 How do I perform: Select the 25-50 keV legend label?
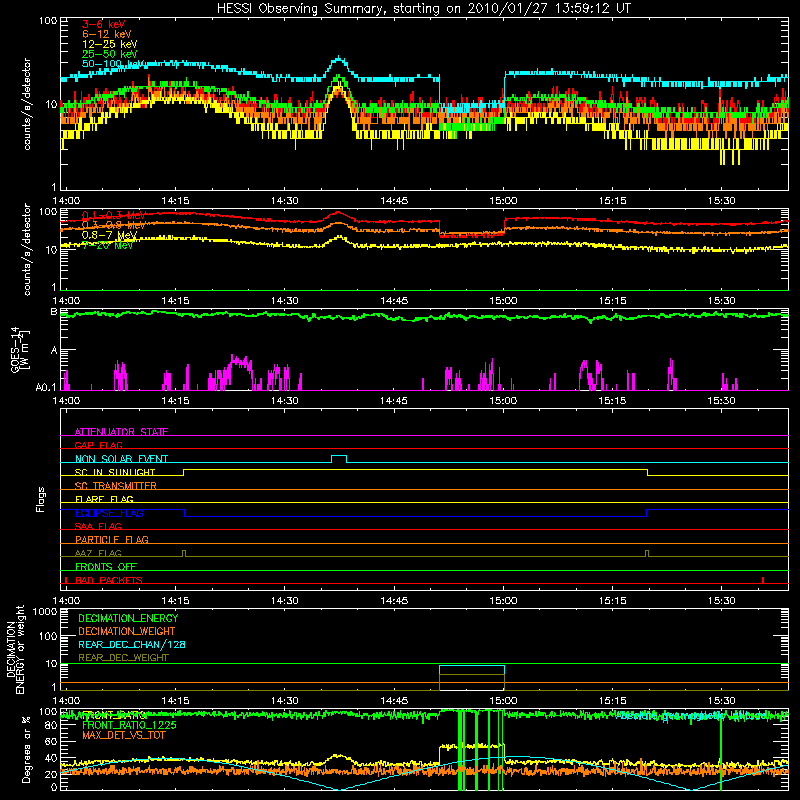click(x=110, y=54)
